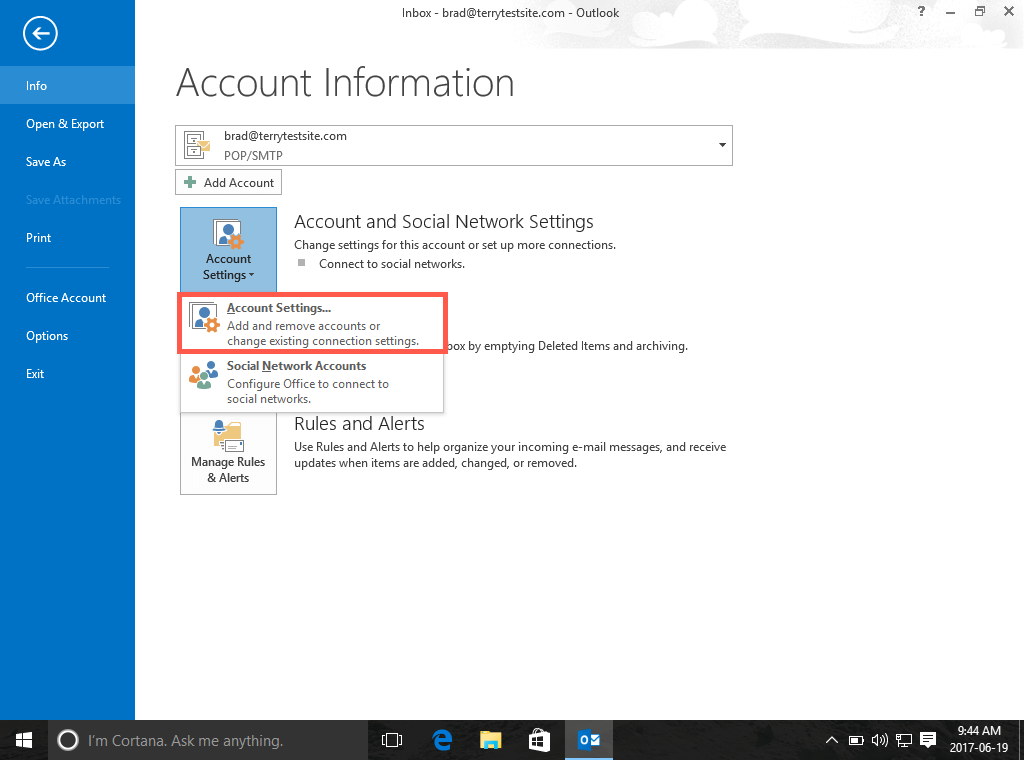Expand the brad@terrytestsite.com account selector
The height and width of the screenshot is (760, 1024).
pos(453,146)
